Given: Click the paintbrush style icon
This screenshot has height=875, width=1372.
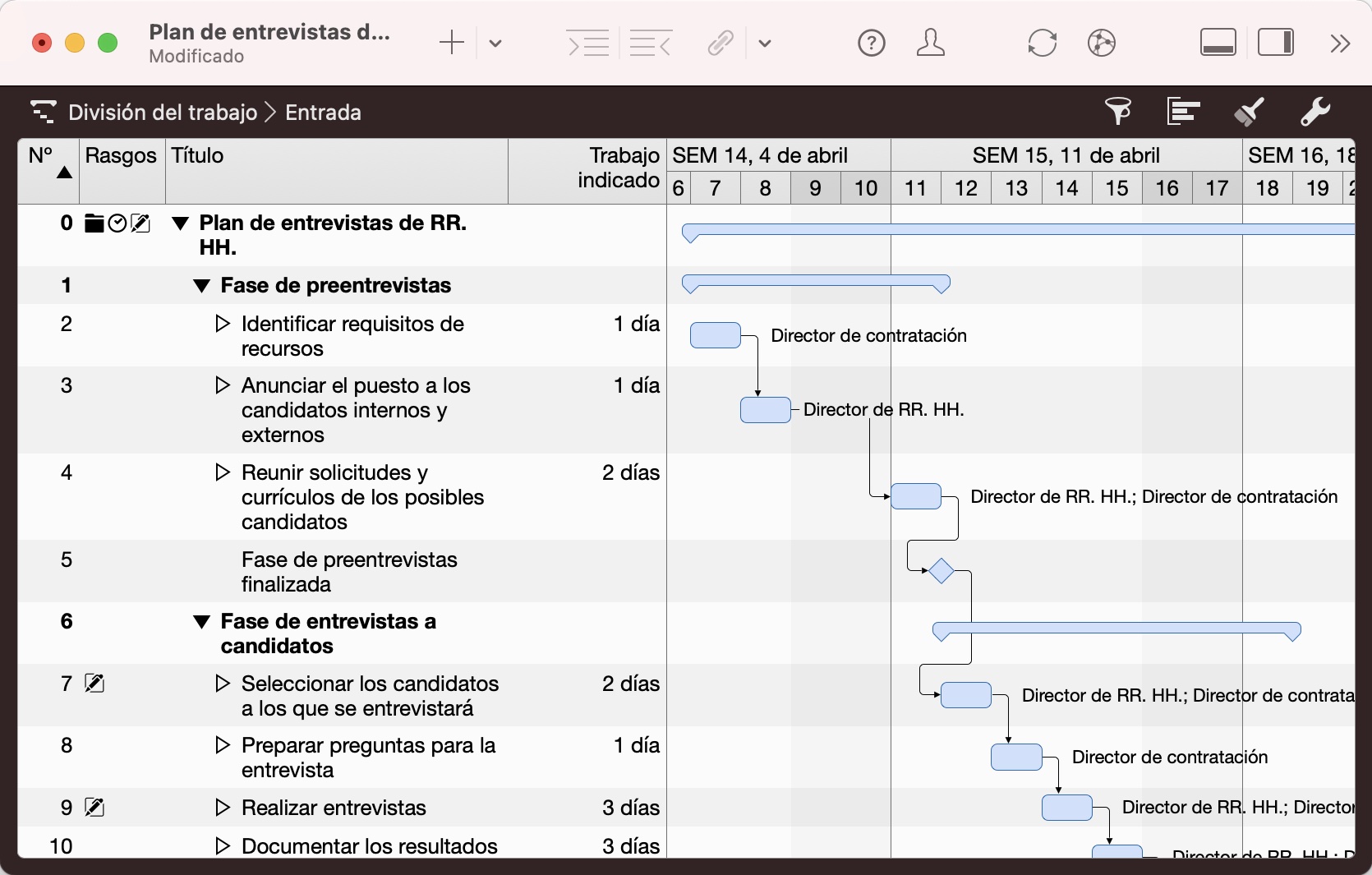Looking at the screenshot, I should click(1249, 111).
